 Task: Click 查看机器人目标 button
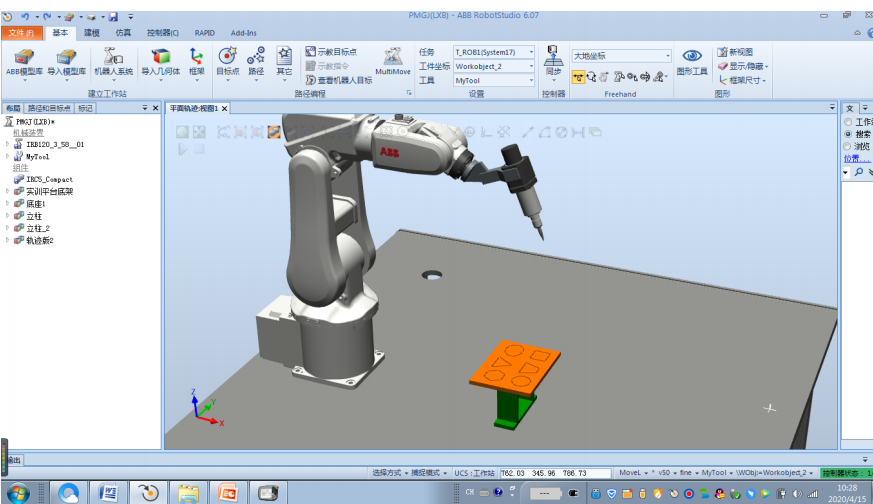338,79
